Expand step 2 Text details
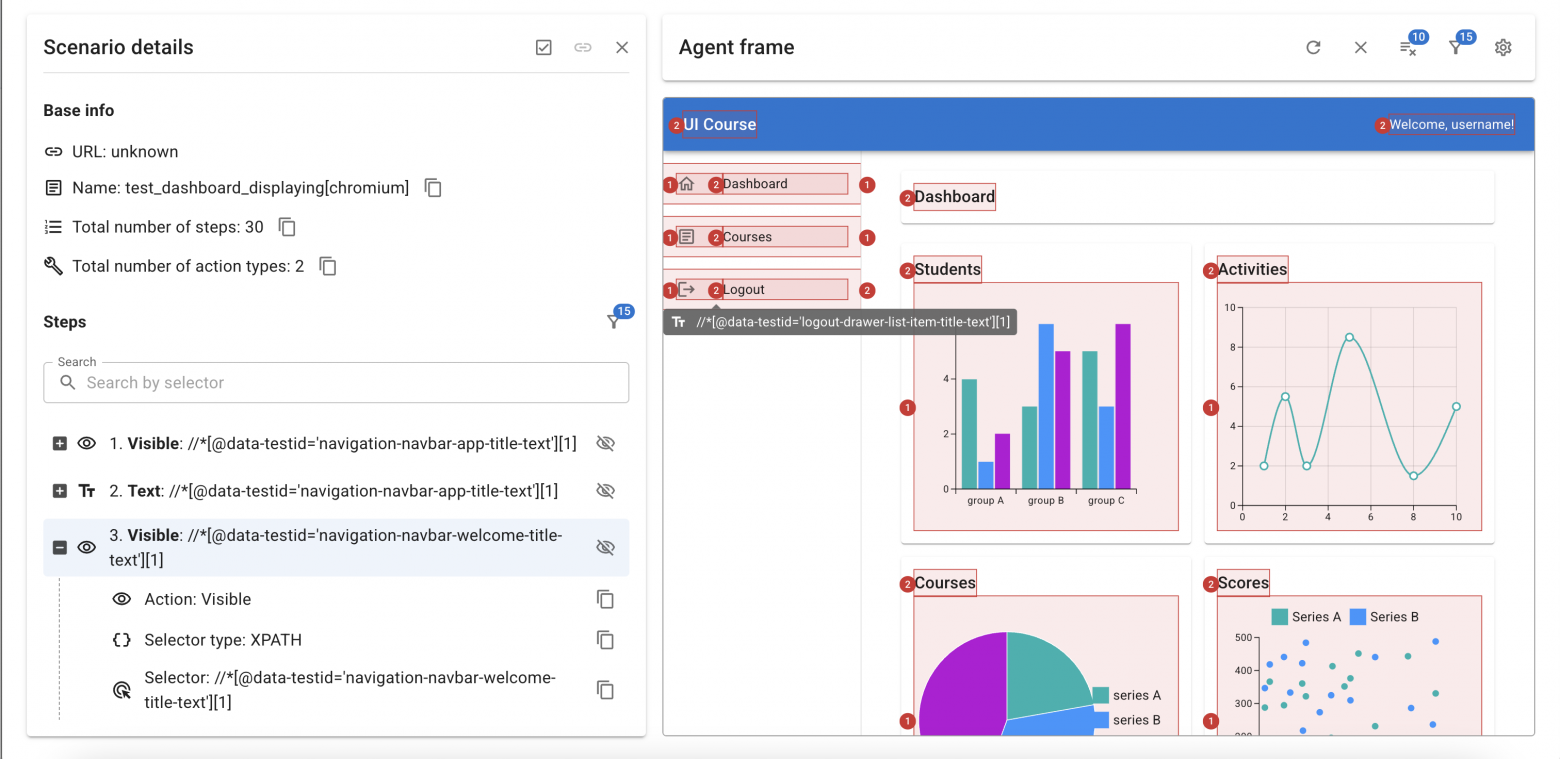 (60, 491)
